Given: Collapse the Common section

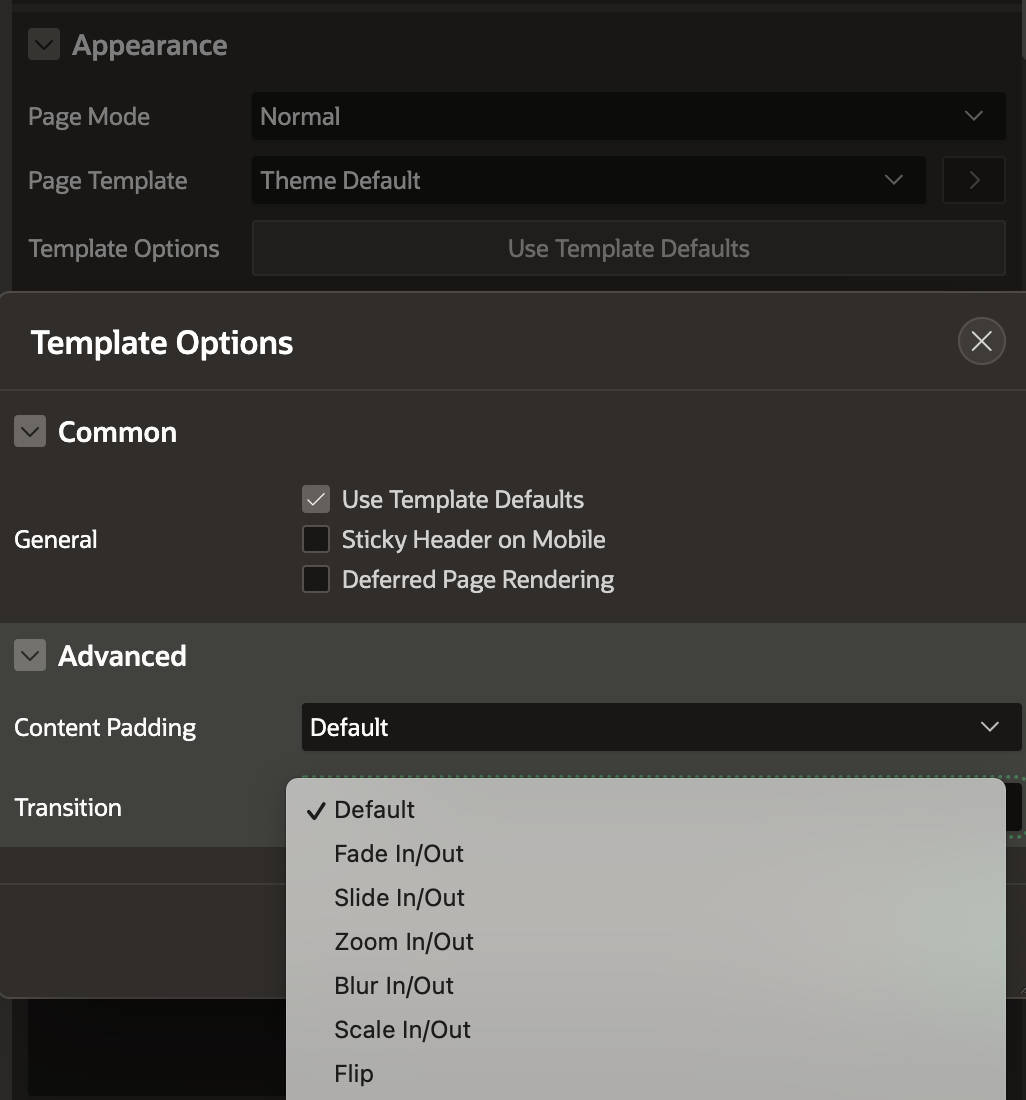Looking at the screenshot, I should click(30, 431).
